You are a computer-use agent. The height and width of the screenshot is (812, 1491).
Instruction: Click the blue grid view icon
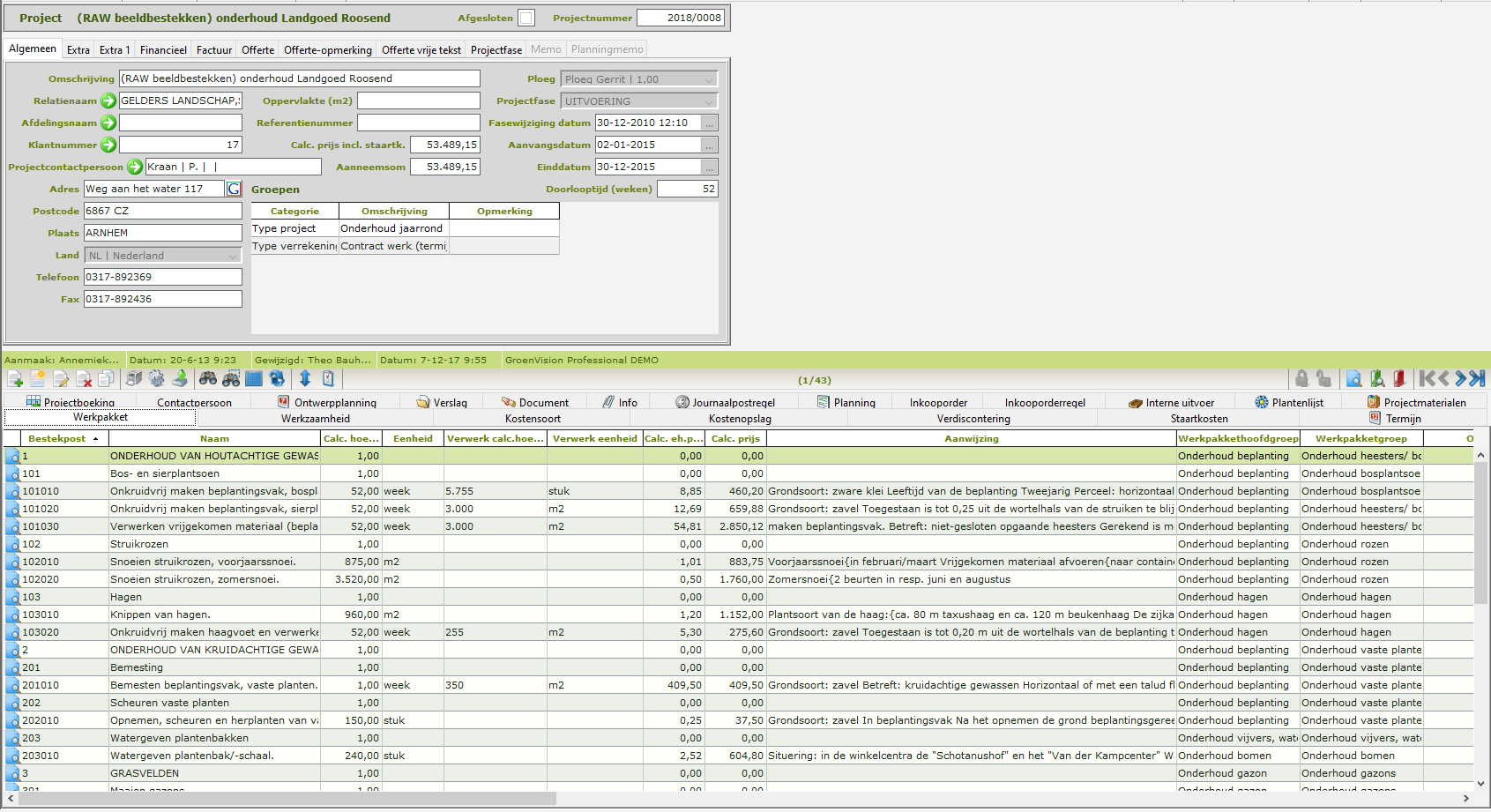click(x=254, y=379)
